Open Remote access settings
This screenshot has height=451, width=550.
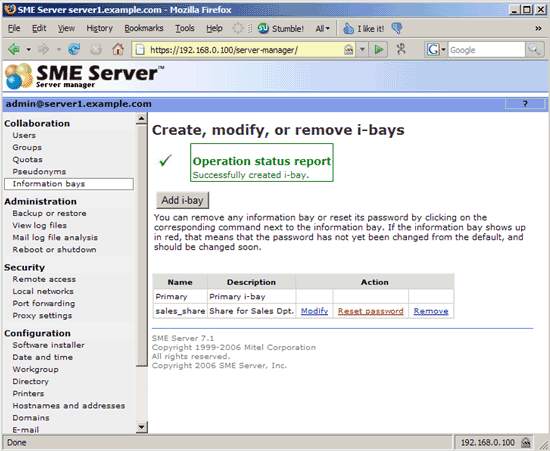pyautogui.click(x=44, y=279)
